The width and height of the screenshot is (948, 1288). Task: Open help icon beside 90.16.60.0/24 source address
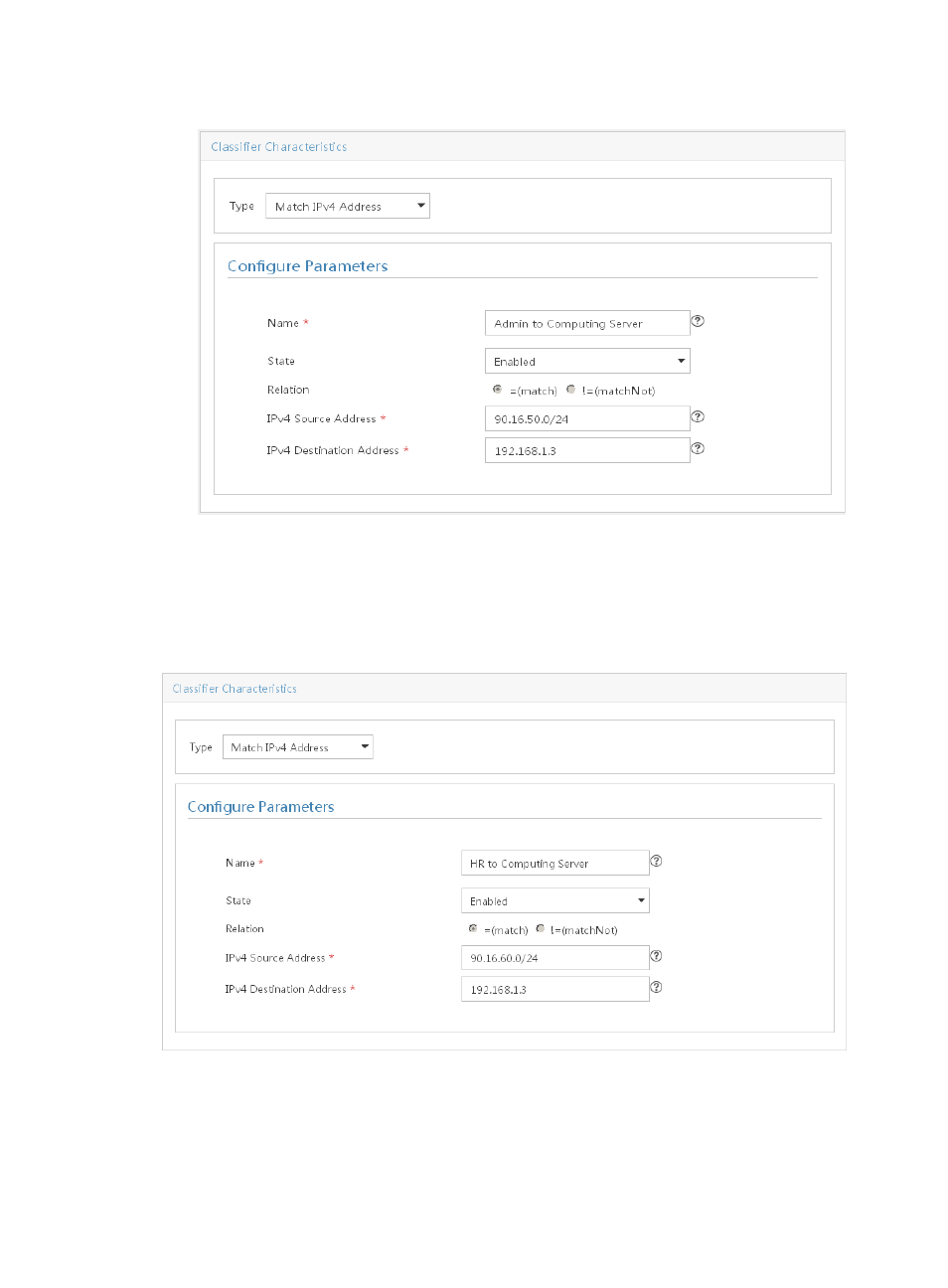pos(656,956)
